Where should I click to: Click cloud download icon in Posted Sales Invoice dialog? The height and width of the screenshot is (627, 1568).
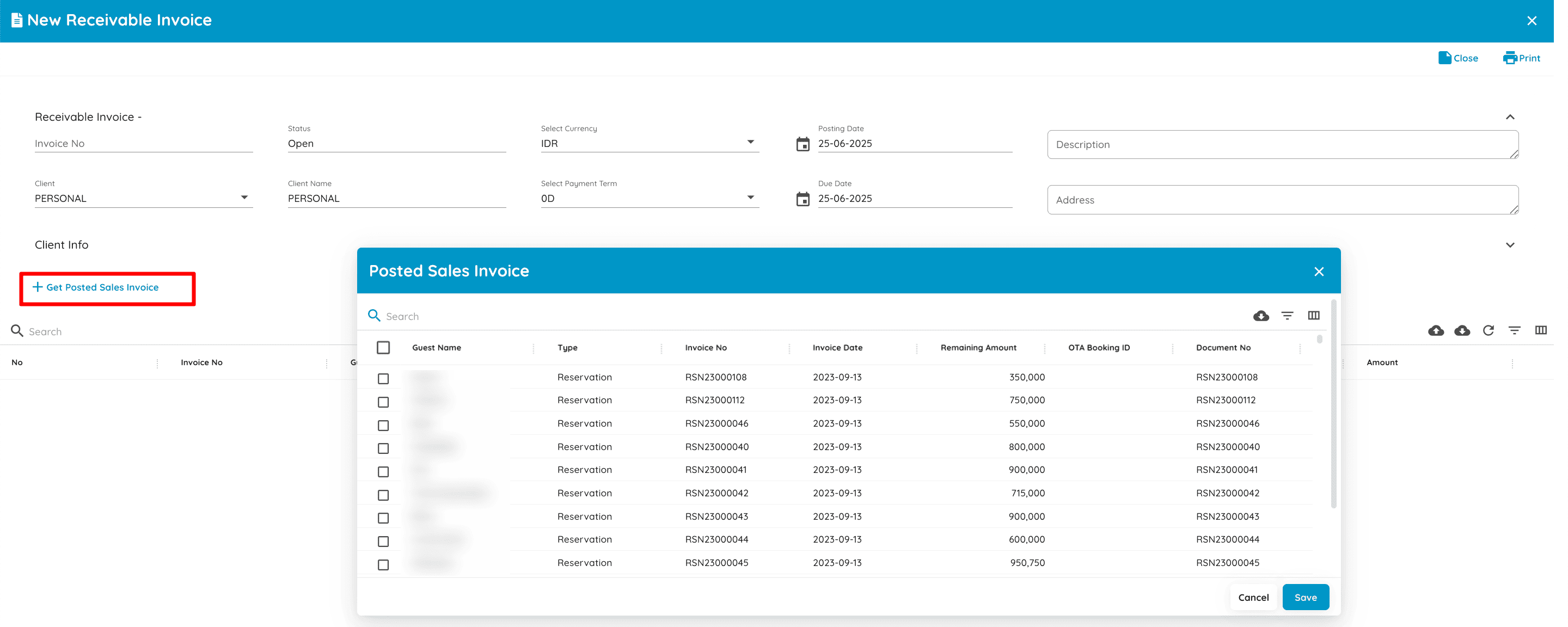coord(1260,315)
